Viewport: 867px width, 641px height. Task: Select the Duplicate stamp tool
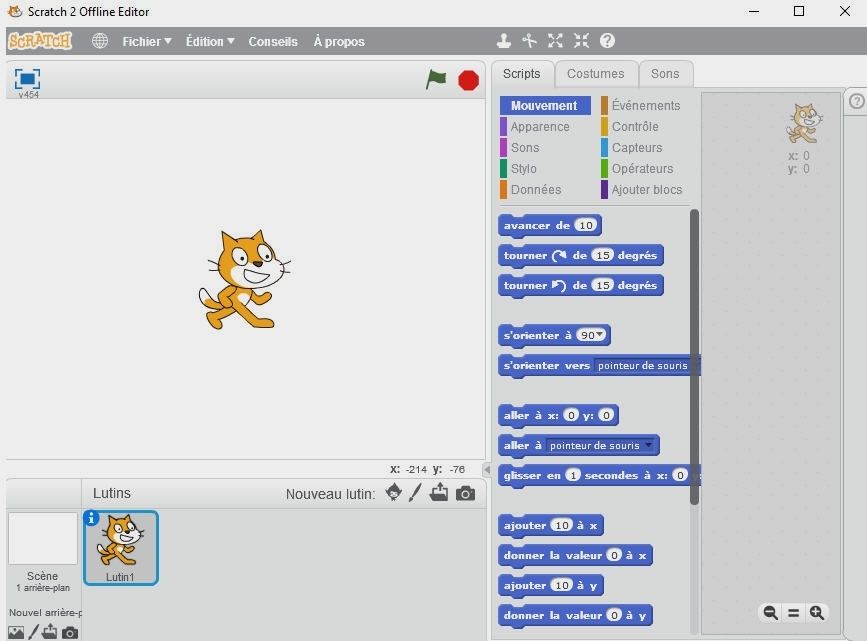tap(503, 40)
